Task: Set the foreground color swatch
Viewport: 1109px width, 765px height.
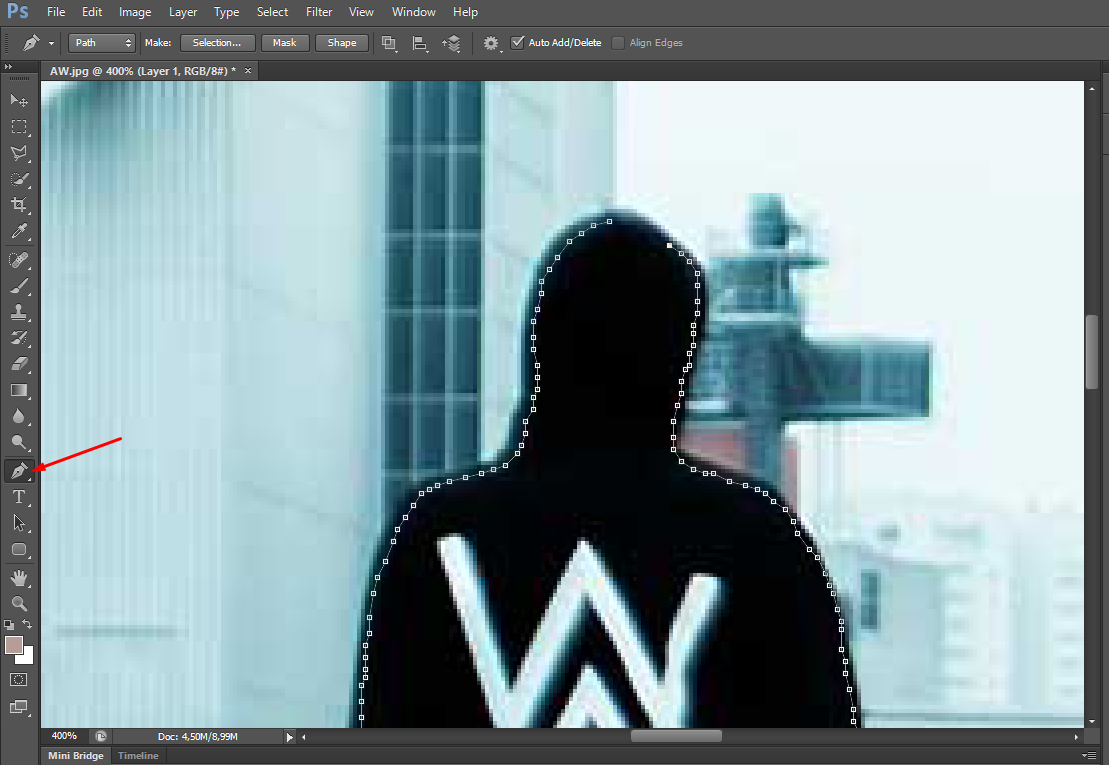Action: pyautogui.click(x=13, y=645)
